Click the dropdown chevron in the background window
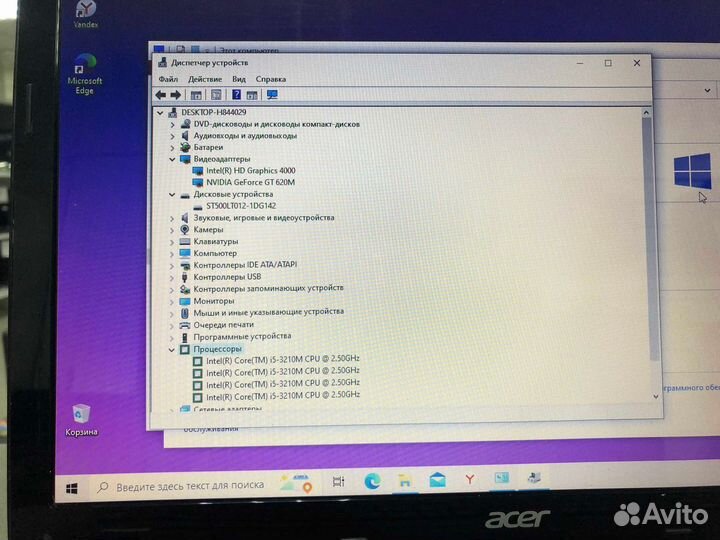 pos(707,90)
